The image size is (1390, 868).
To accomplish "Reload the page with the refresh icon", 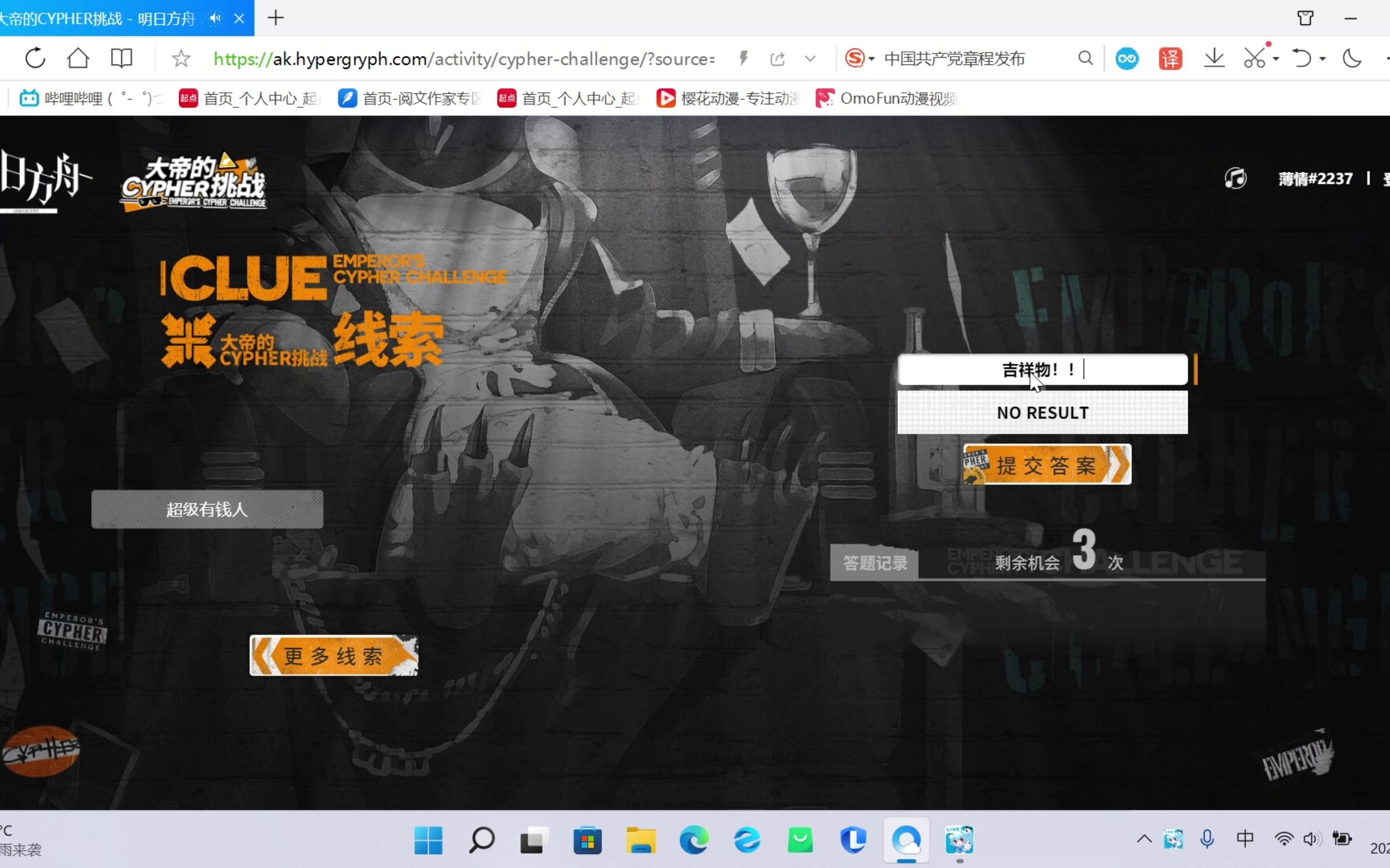I will point(35,58).
